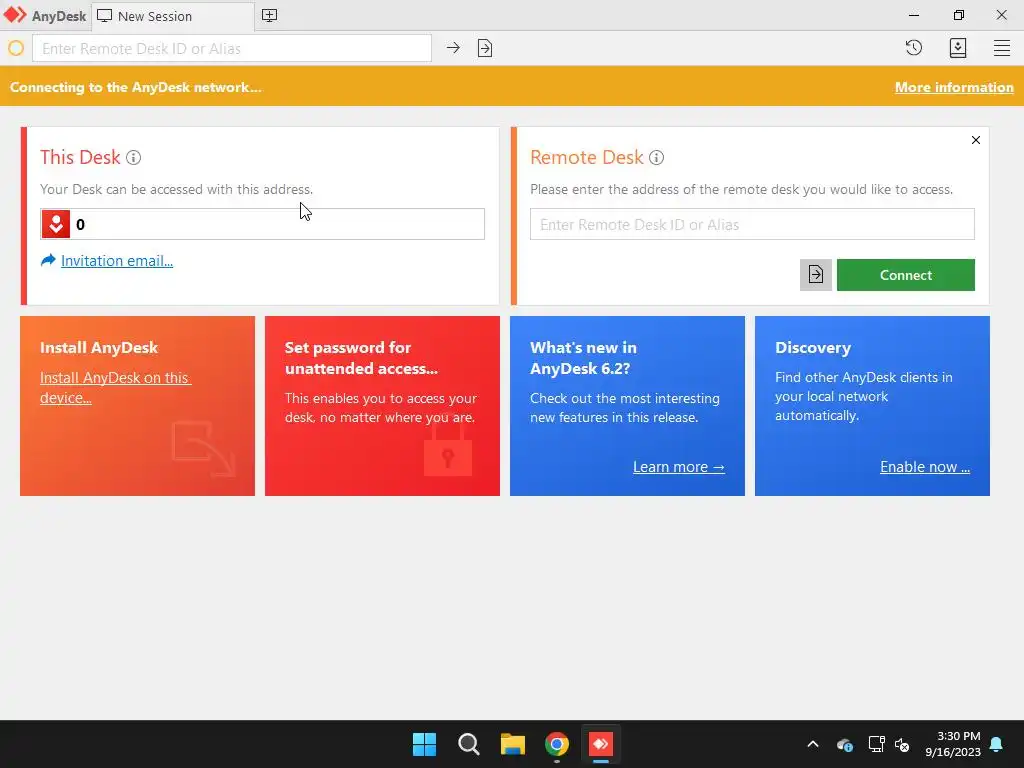Image resolution: width=1024 pixels, height=768 pixels.
Task: Show hidden system tray icons
Action: [x=813, y=744]
